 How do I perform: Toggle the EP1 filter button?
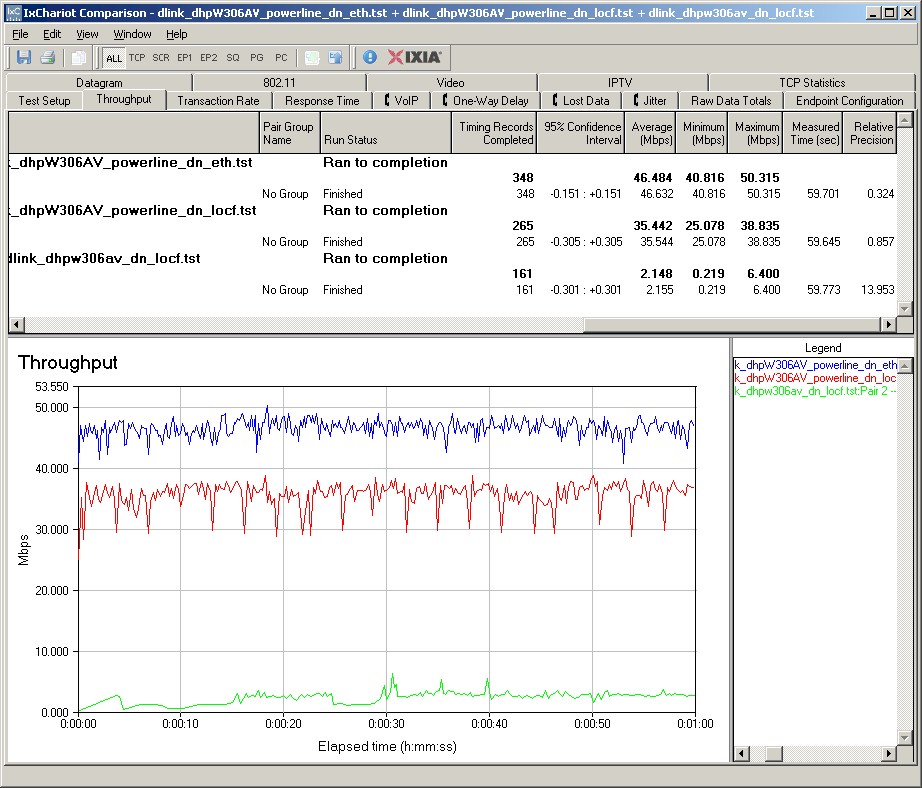(185, 58)
